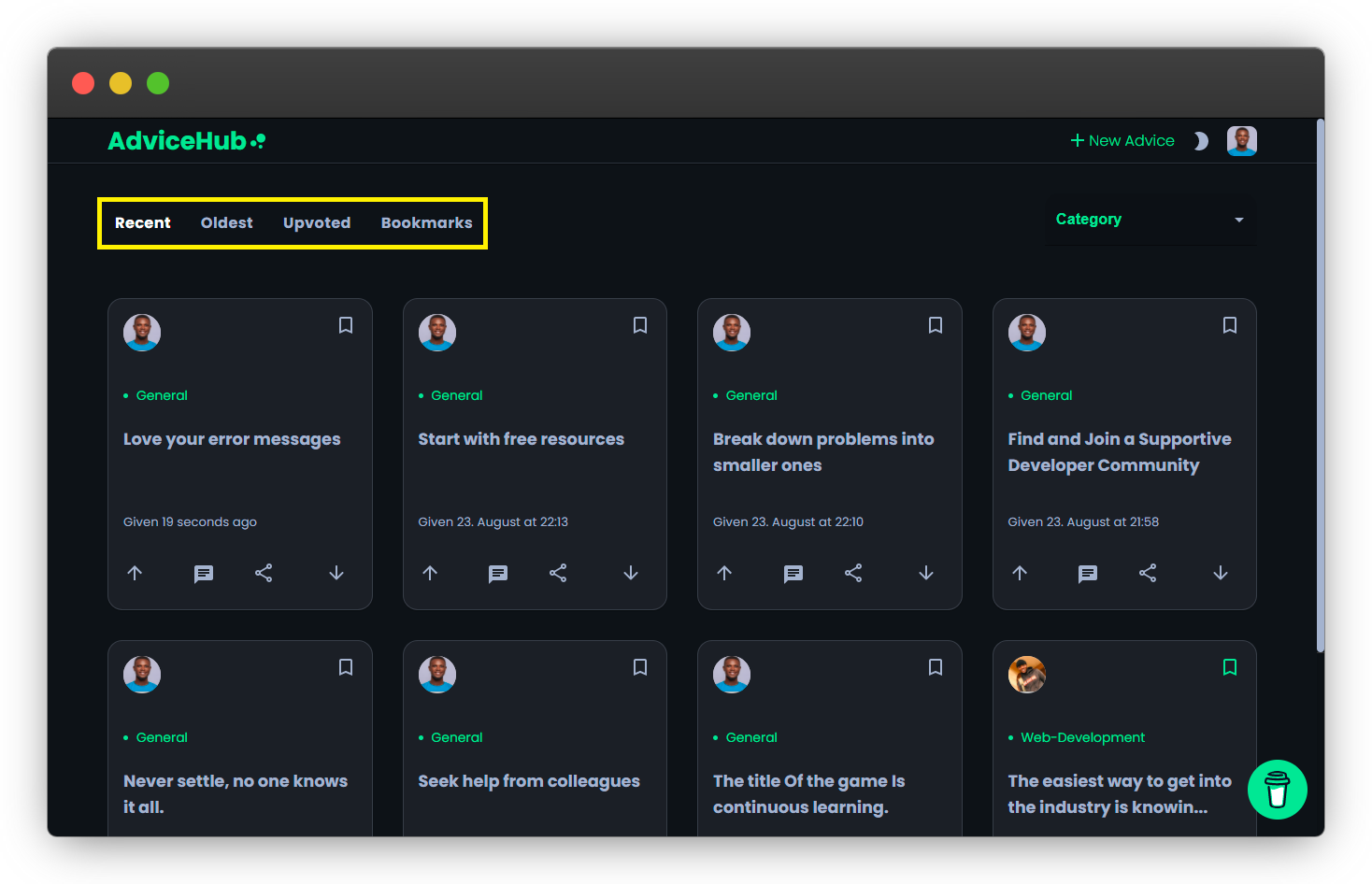Click the green window maximize button

[158, 83]
